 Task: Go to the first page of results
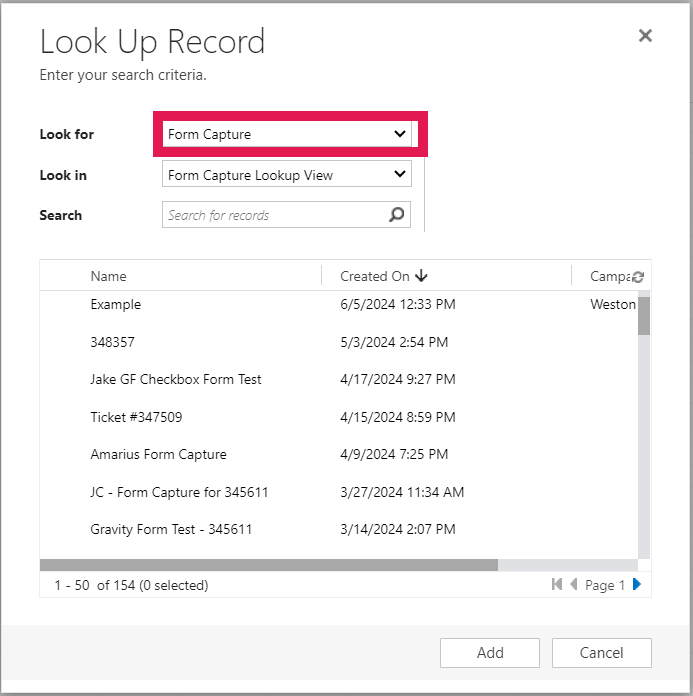pyautogui.click(x=557, y=585)
